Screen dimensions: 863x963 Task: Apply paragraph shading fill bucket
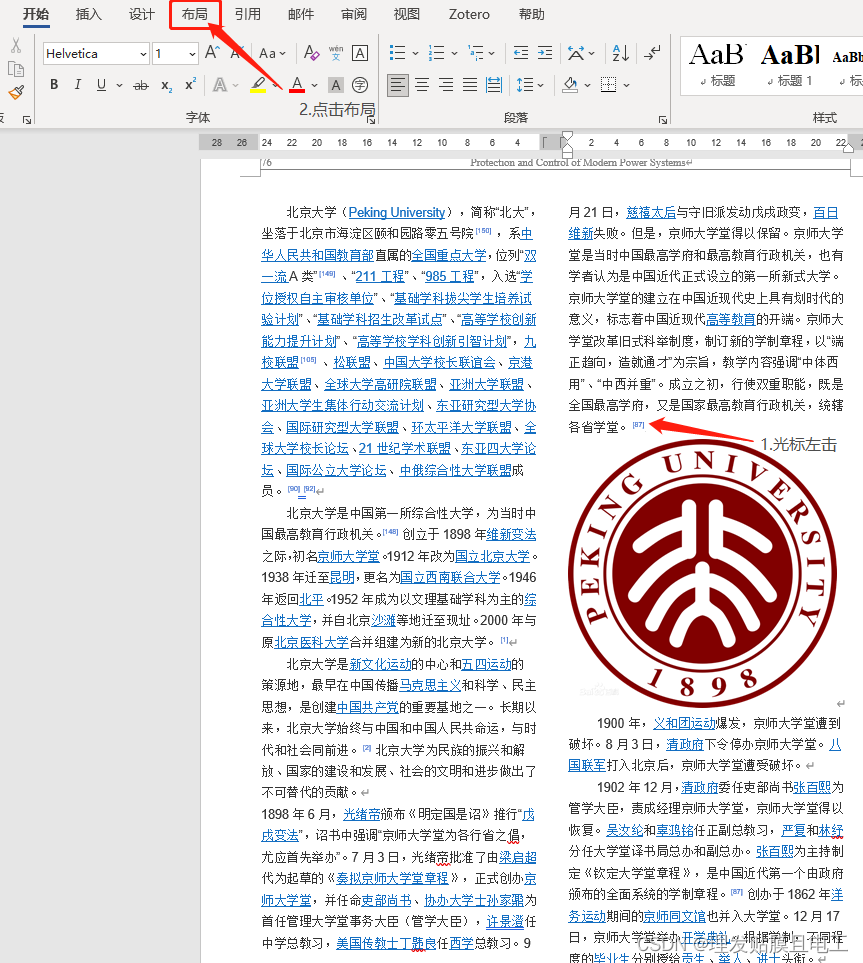(570, 85)
